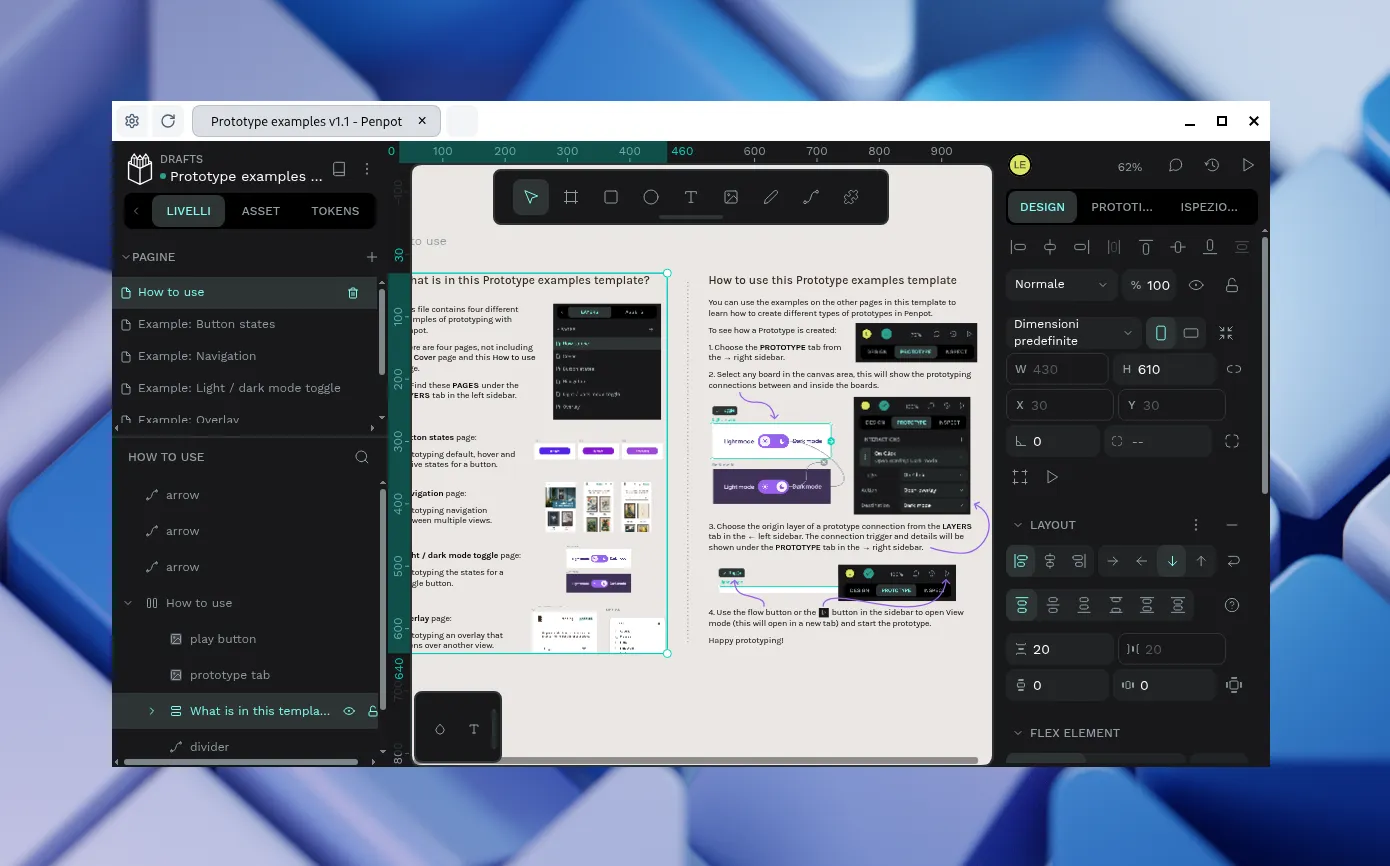
Task: Lock the 'What is in this template' layer
Action: tap(372, 711)
